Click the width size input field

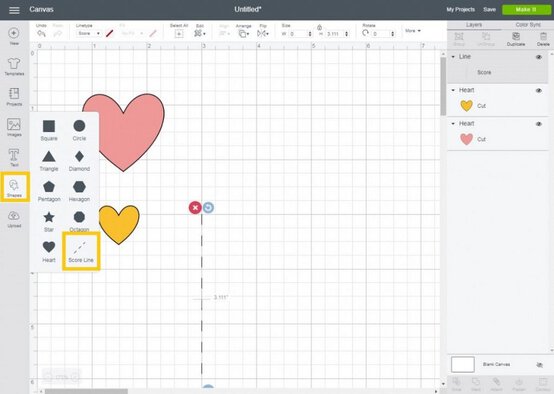[x=300, y=34]
